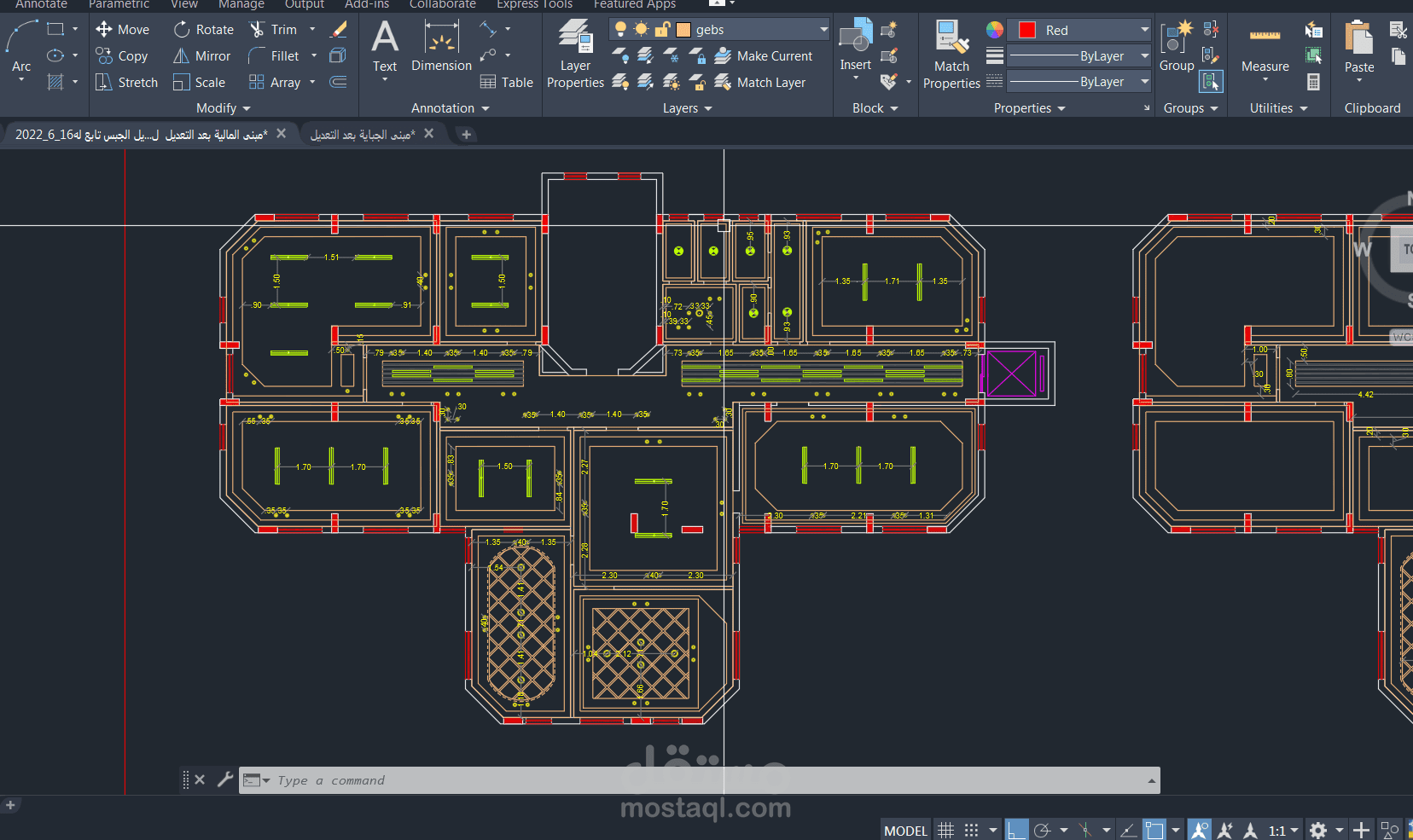This screenshot has width=1413, height=840.
Task: Toggle the layer lock padlock in layer control
Action: point(662,28)
